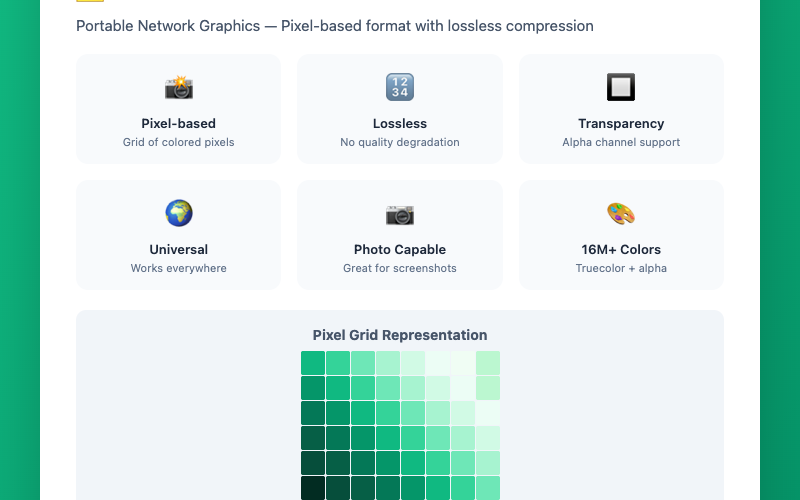Click the globe icon above Universal

click(x=179, y=213)
